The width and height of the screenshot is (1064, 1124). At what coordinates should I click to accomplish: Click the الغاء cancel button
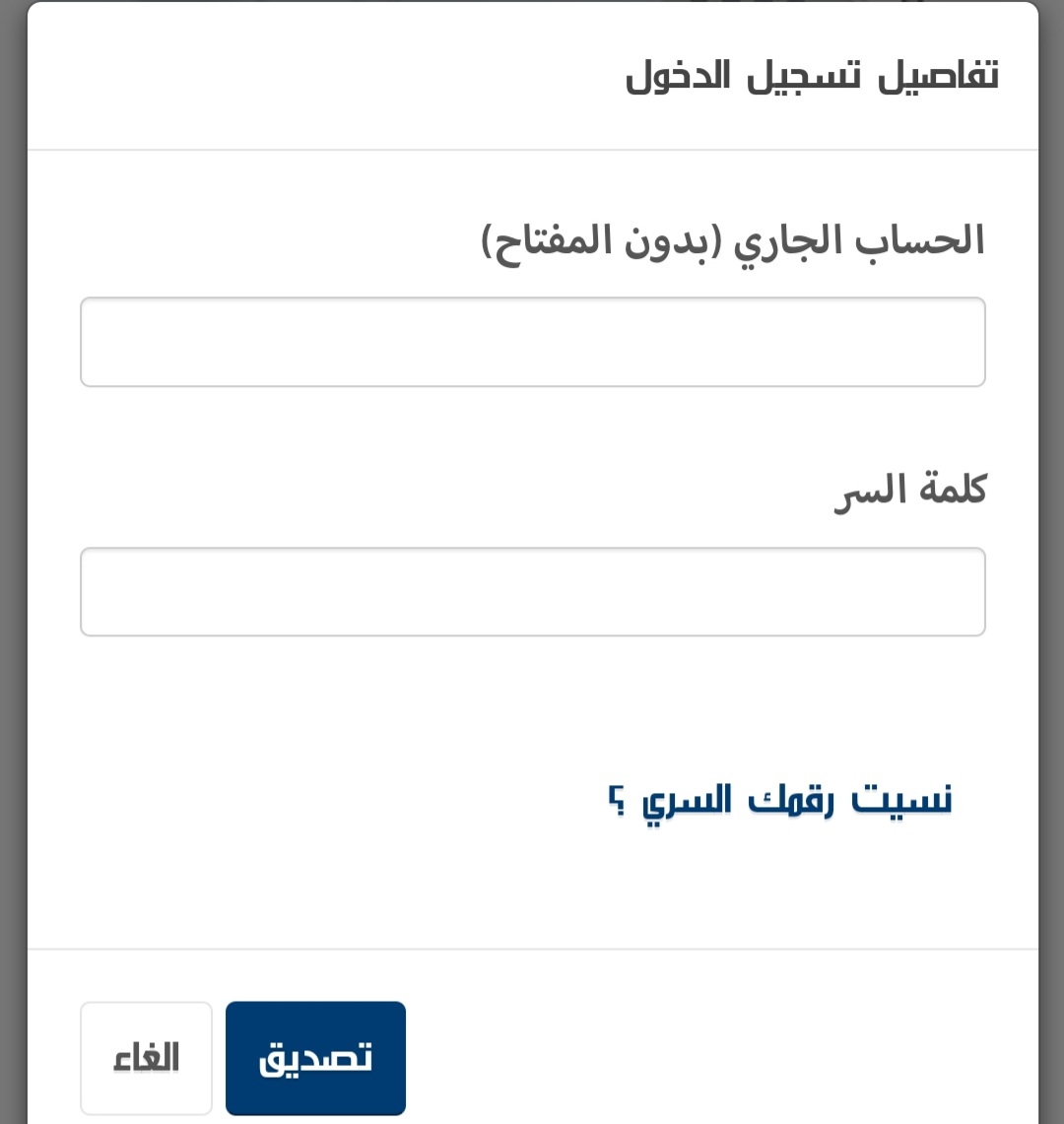tap(146, 1058)
